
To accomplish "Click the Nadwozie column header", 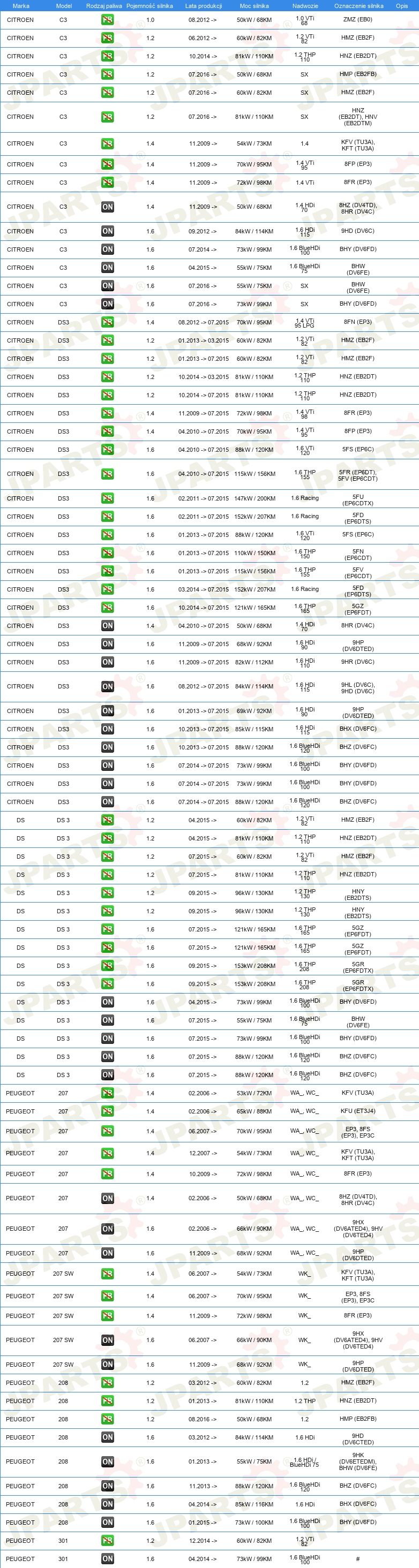I will (x=305, y=6).
